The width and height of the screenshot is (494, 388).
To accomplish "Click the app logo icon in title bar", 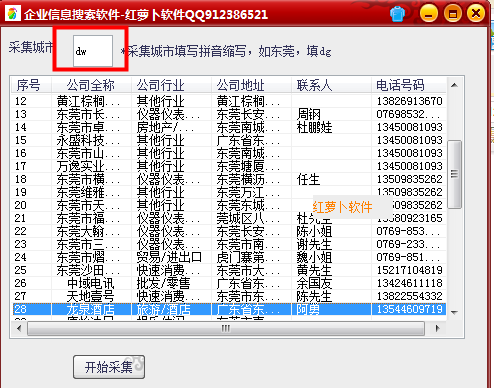I will click(12, 14).
